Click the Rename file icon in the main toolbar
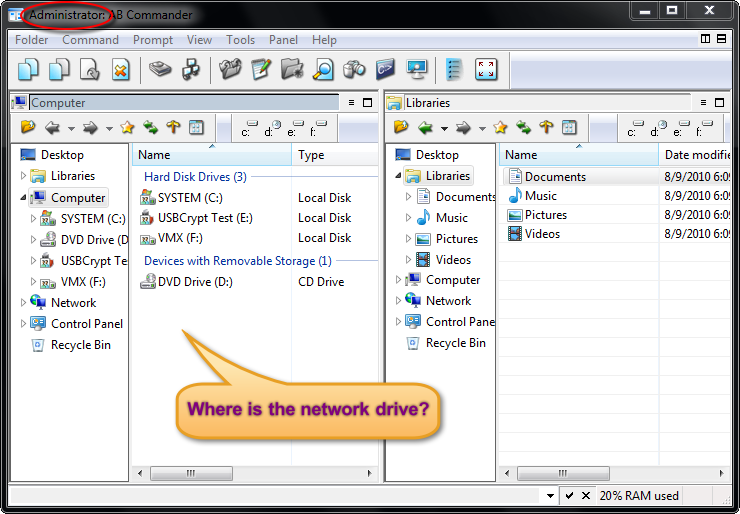 coord(90,70)
